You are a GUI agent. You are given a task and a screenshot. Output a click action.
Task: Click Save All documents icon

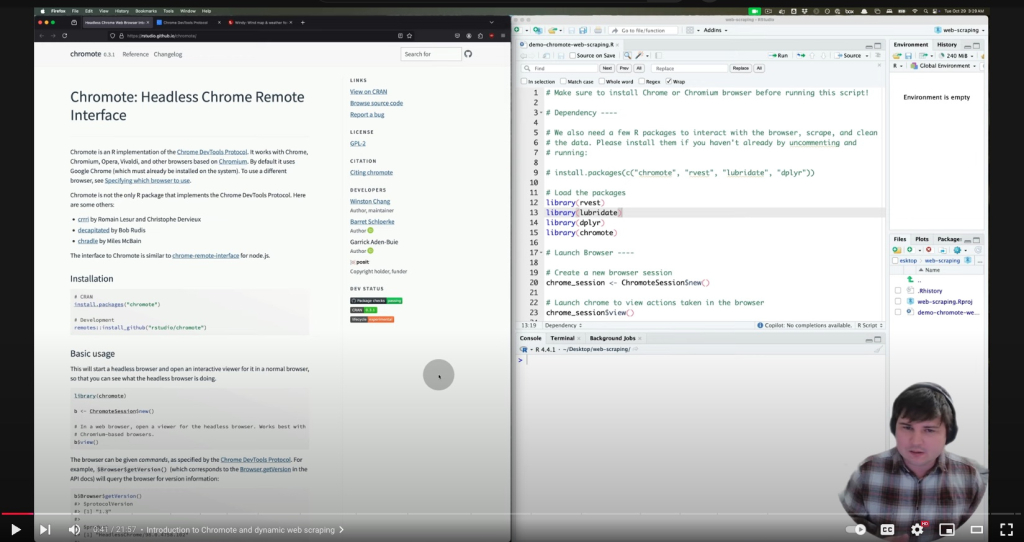(x=583, y=30)
